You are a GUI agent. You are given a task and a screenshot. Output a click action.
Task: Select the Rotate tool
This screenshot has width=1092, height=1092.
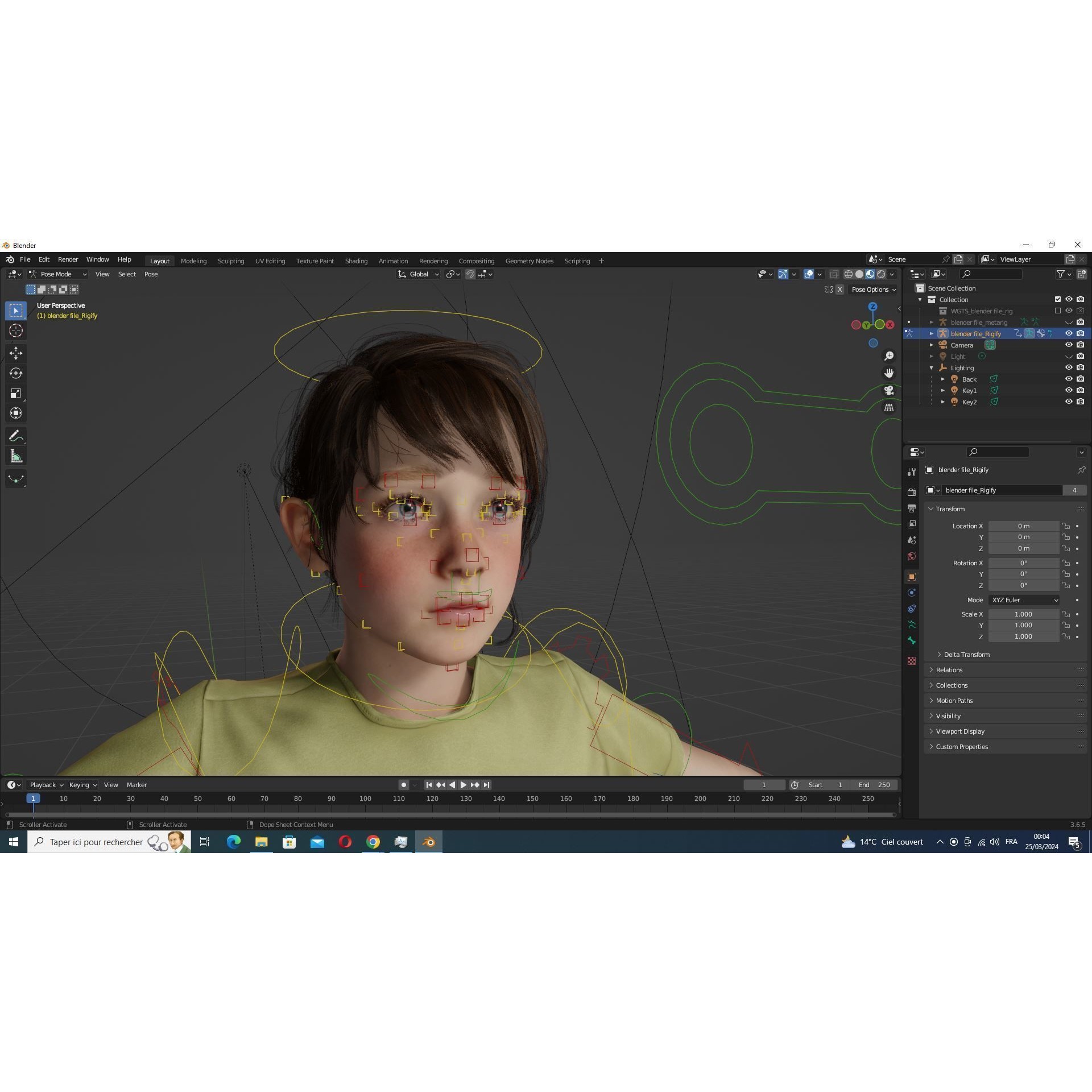(16, 373)
